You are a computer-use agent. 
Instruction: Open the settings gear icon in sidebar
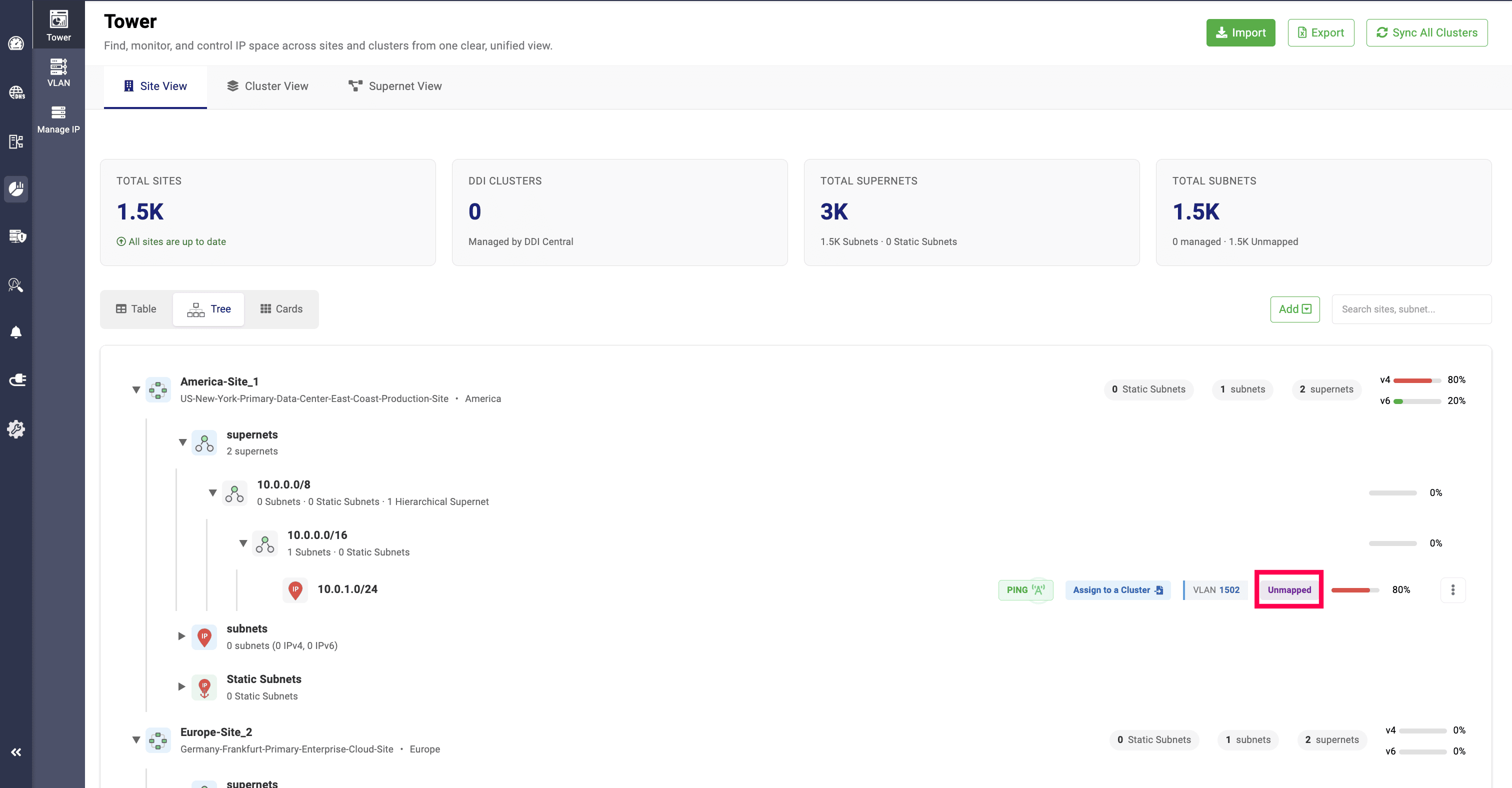(x=16, y=429)
